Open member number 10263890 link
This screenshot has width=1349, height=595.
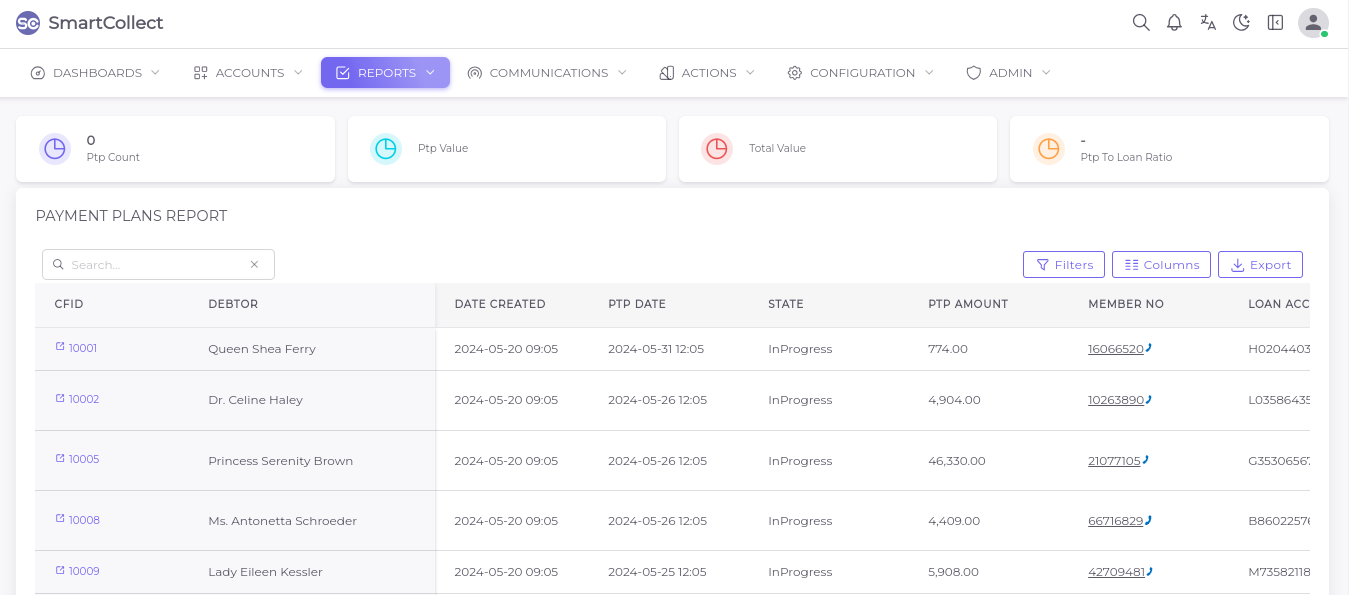coord(1115,400)
